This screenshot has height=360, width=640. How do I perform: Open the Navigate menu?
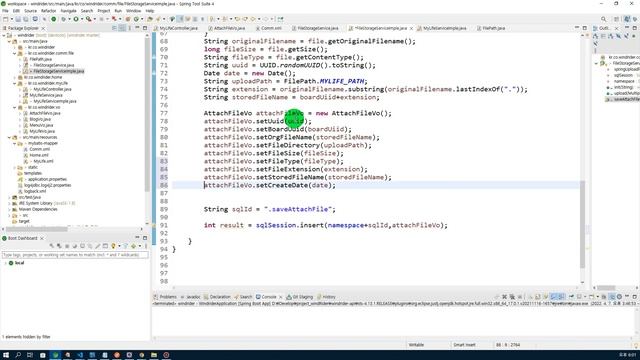tap(69, 11)
